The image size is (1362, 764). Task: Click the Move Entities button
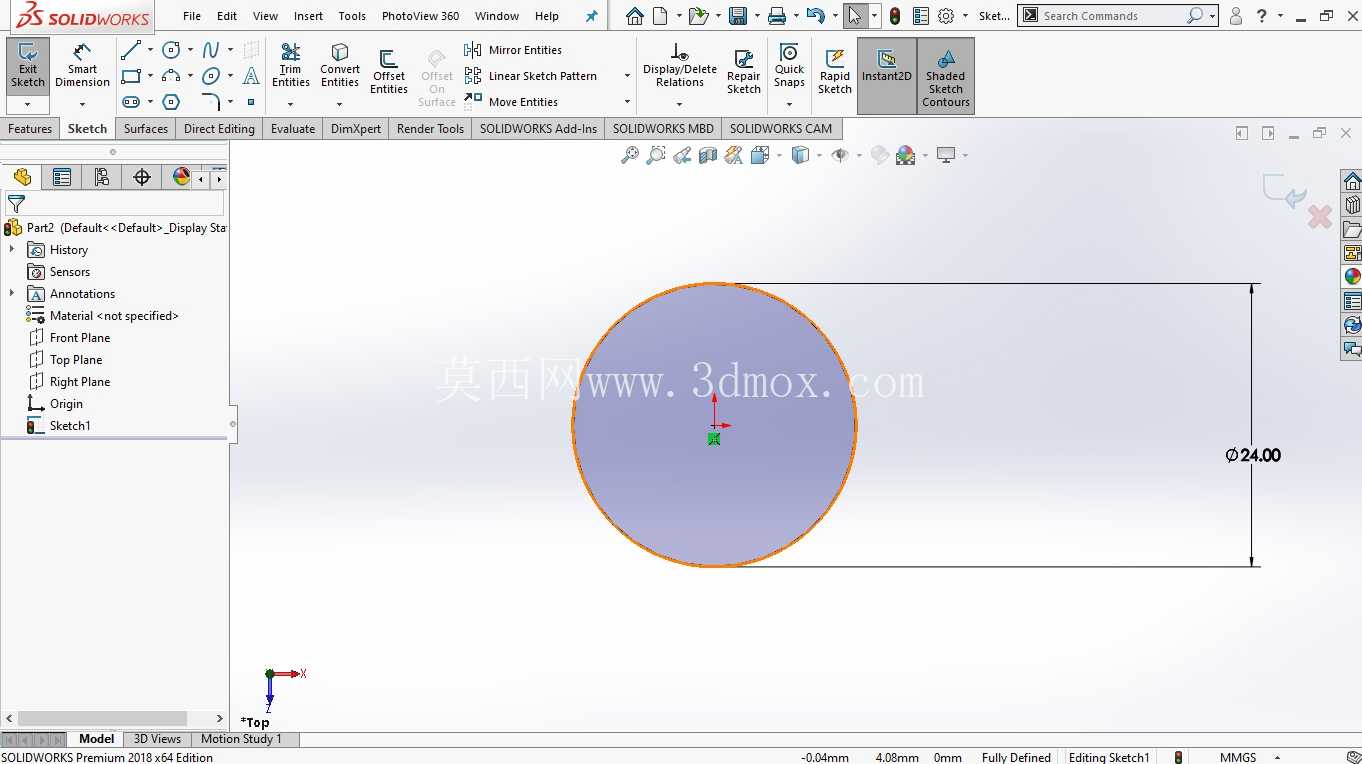pos(511,102)
